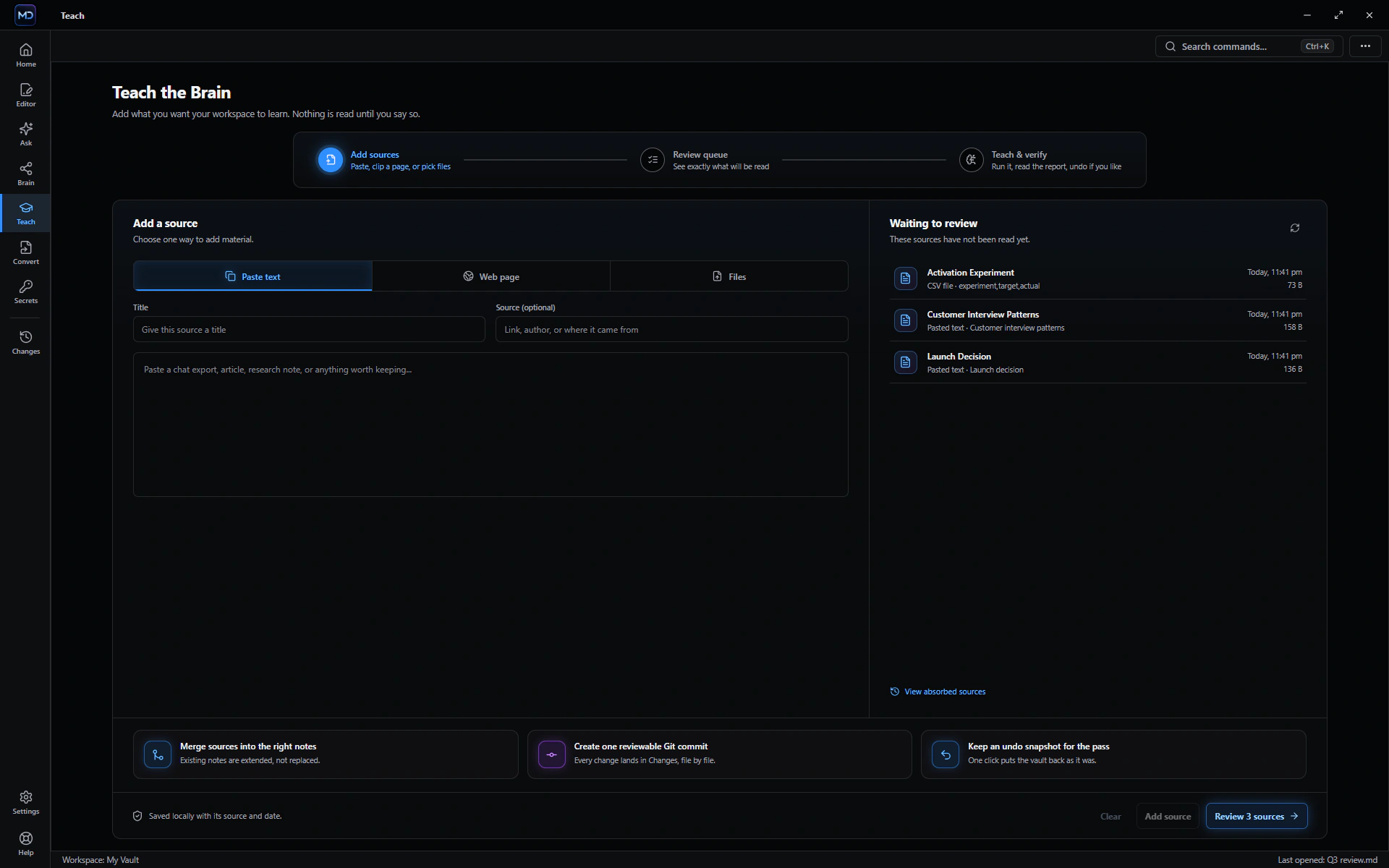Click the Saved locally shield icon
1389x868 pixels.
137,816
